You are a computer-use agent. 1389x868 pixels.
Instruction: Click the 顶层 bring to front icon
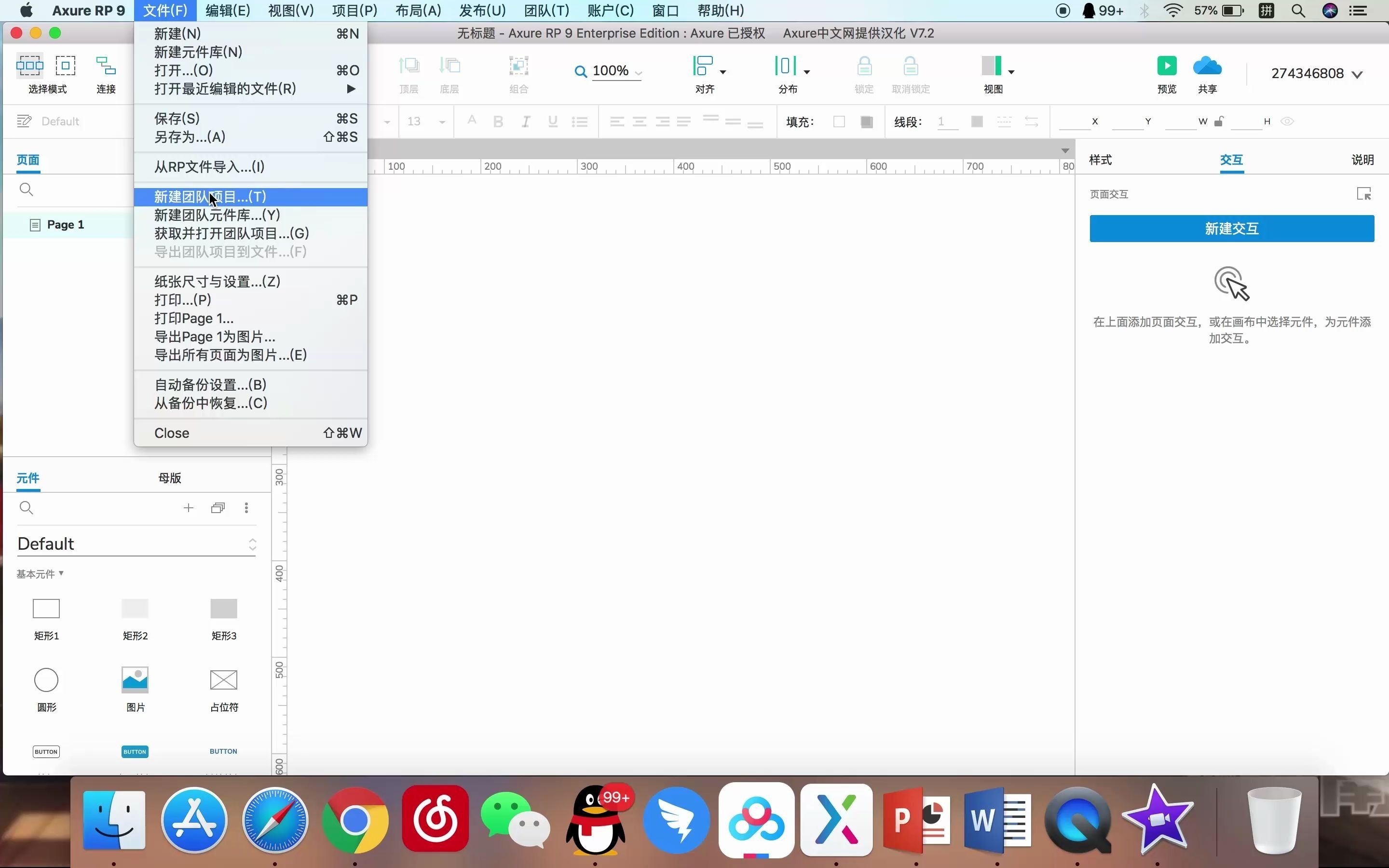point(409,66)
